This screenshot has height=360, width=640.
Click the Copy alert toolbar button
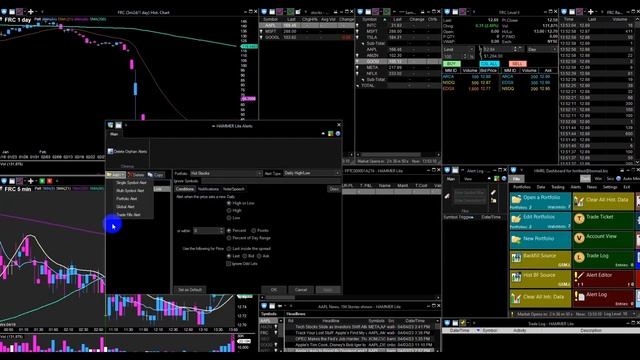pyautogui.click(x=156, y=175)
